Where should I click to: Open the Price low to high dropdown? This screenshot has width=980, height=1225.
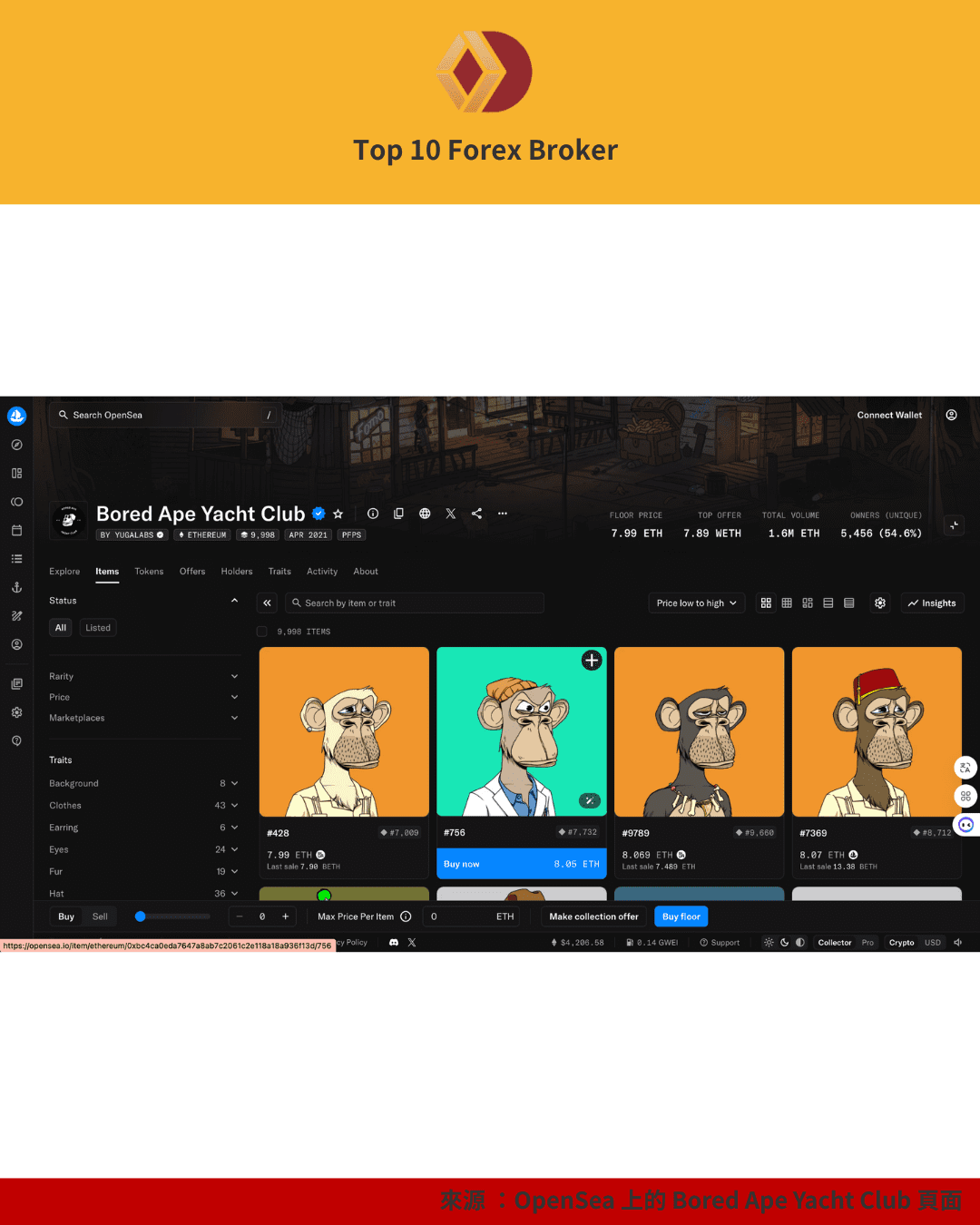(x=696, y=603)
